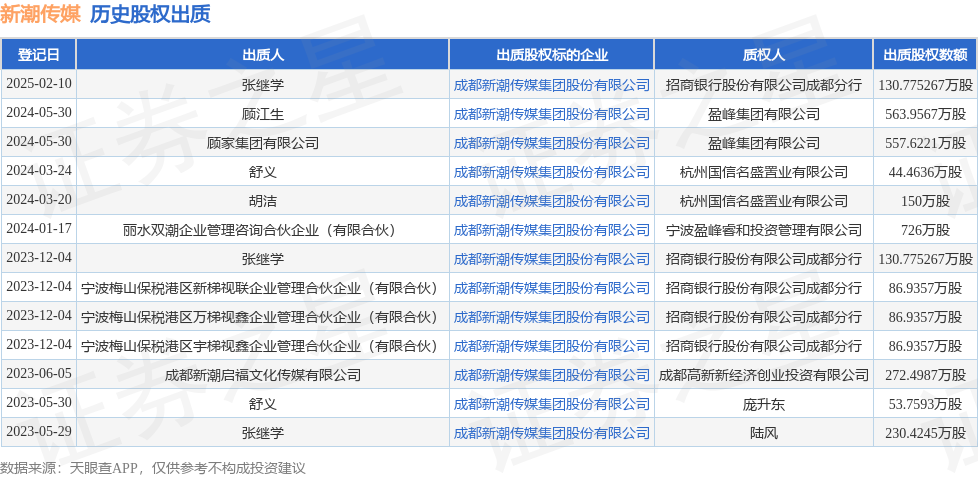The width and height of the screenshot is (978, 477).
Task: Click amount 557.6221万股
Action: (926, 143)
